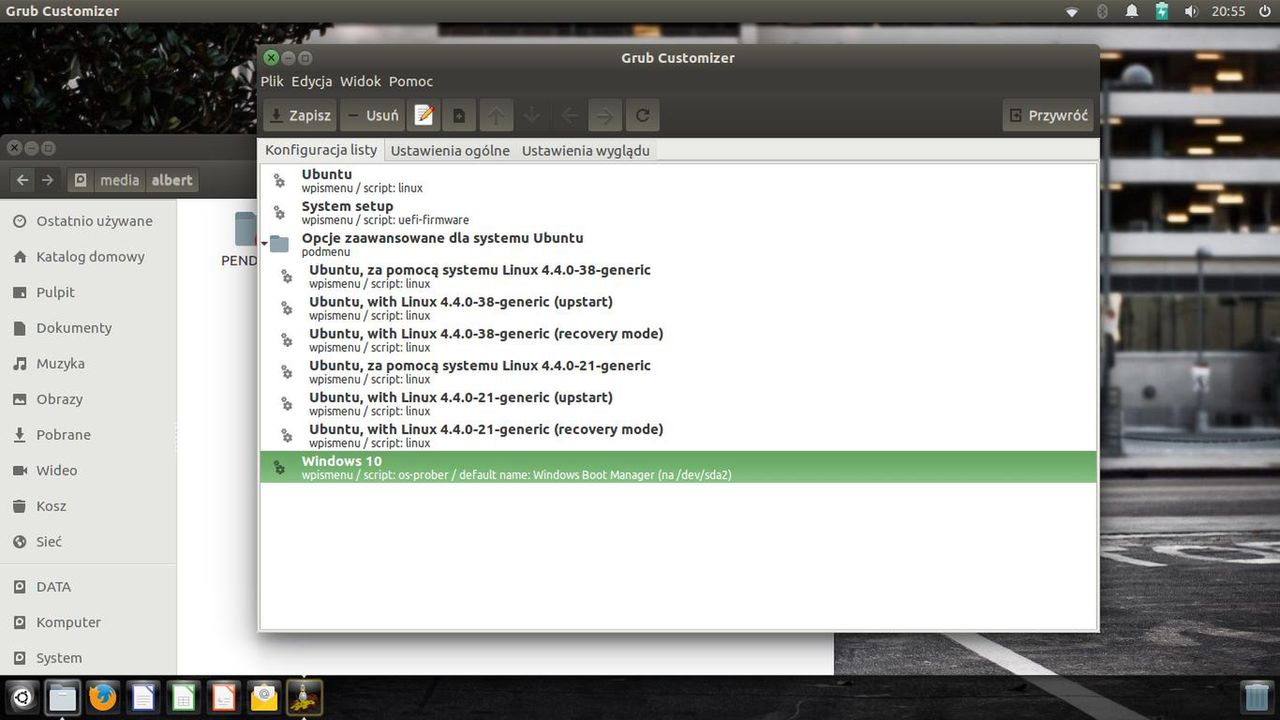Select Linux 4.4.0-21-generic (upstart) entry
Viewport: 1280px width, 720px height.
[x=678, y=404]
